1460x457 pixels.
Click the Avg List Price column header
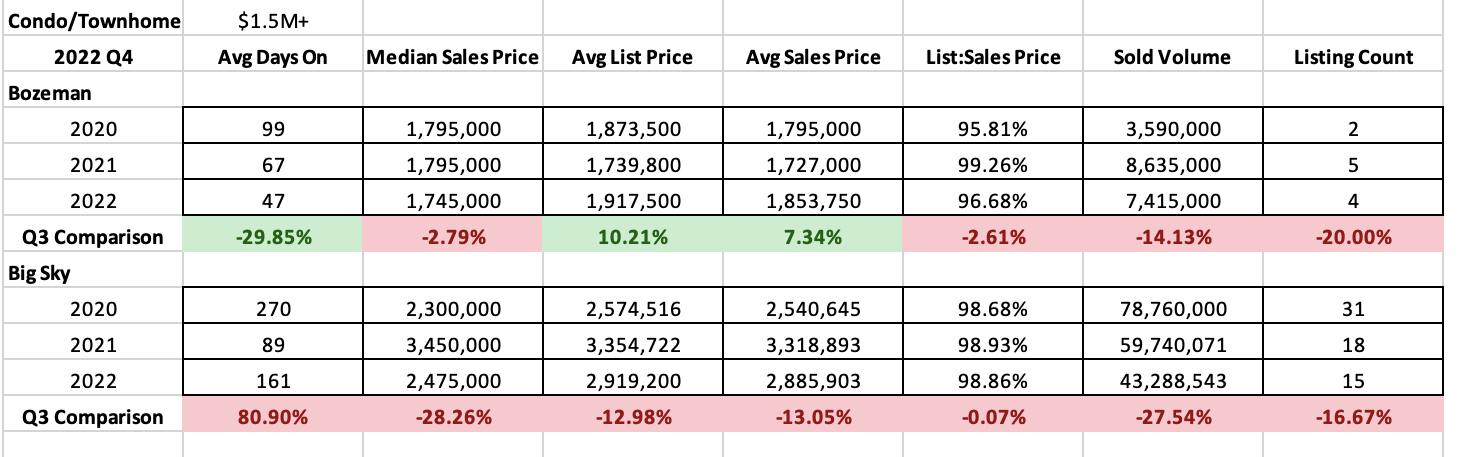coord(633,57)
